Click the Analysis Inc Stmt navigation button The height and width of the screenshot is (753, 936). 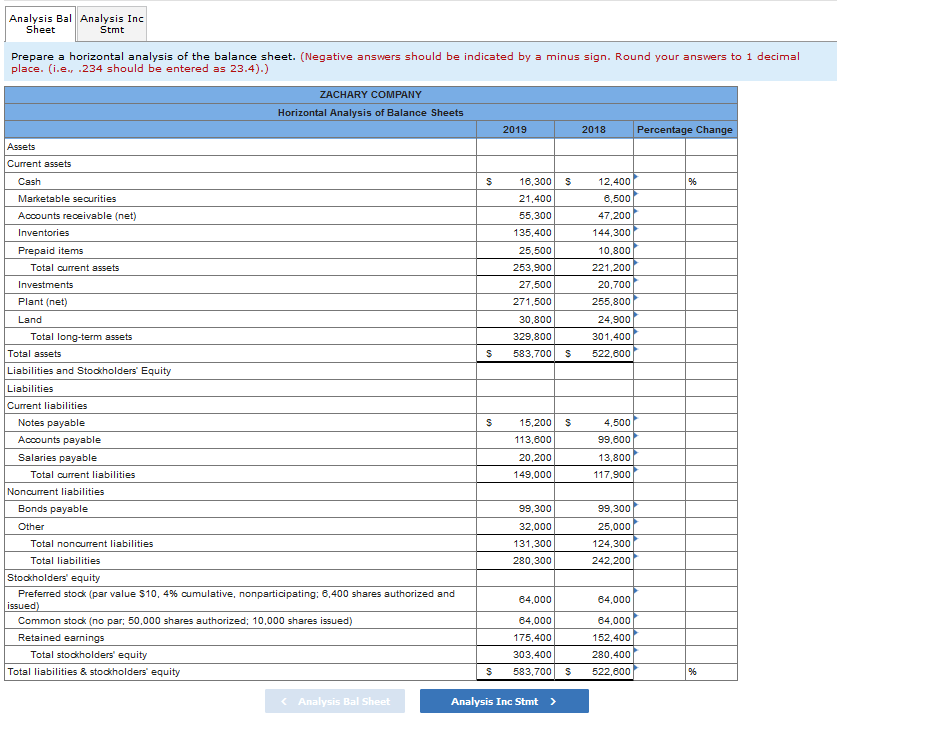point(503,701)
